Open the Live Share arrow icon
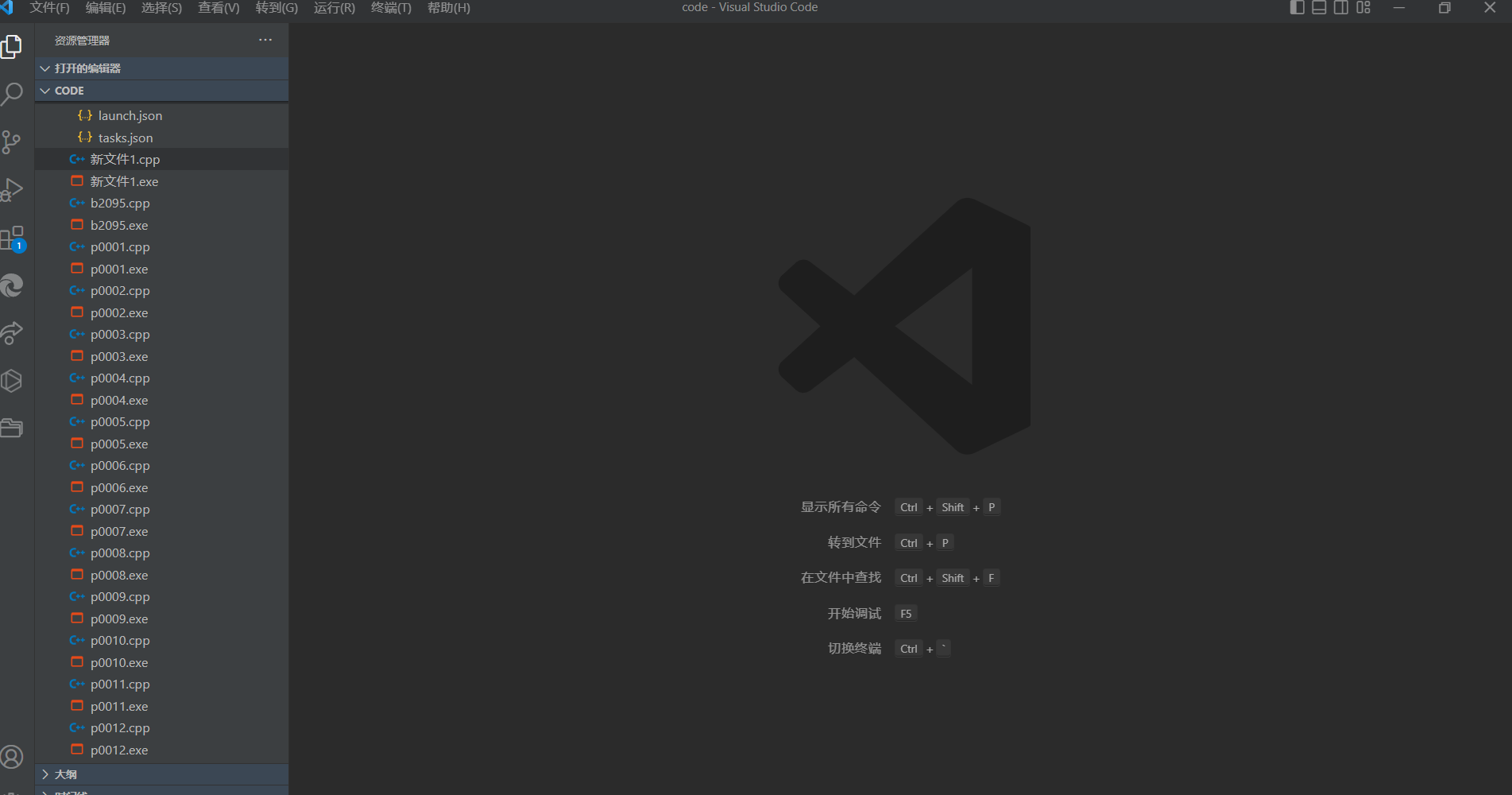 click(x=12, y=333)
